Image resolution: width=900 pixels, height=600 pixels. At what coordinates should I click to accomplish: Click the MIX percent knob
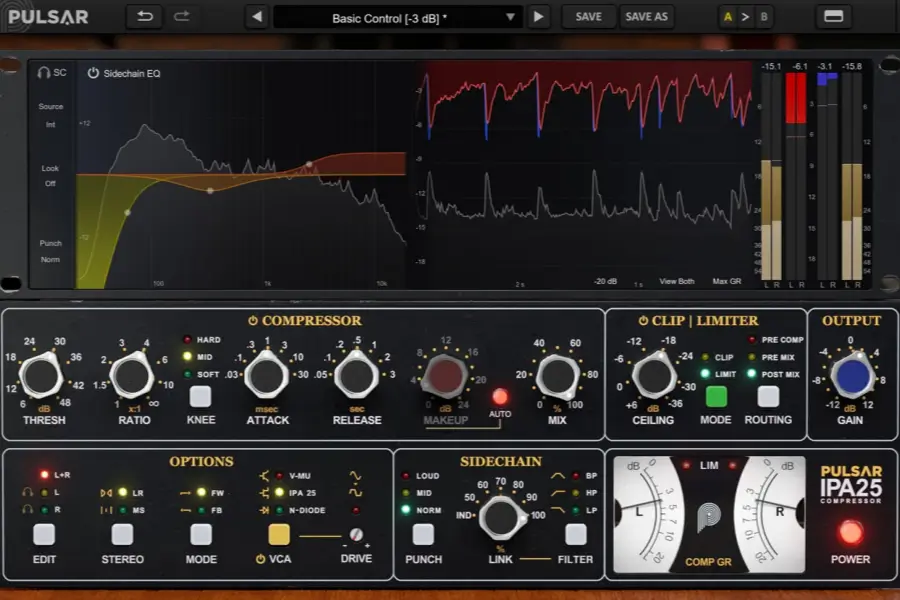tap(557, 376)
